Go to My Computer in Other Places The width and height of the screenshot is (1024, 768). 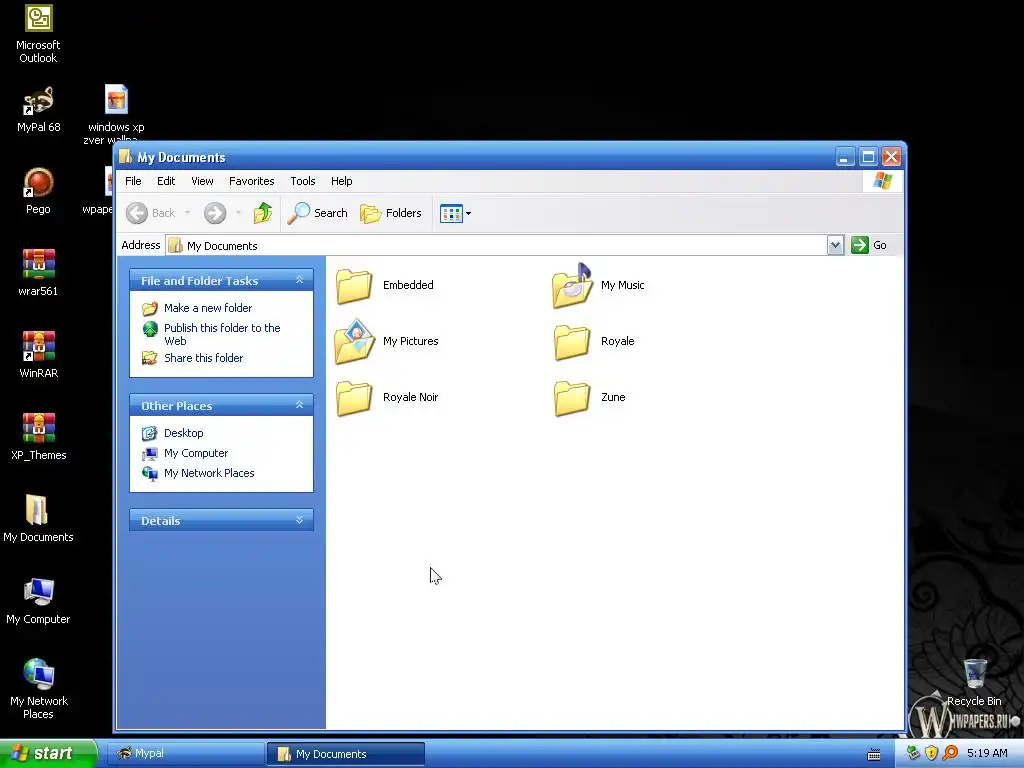[x=196, y=453]
